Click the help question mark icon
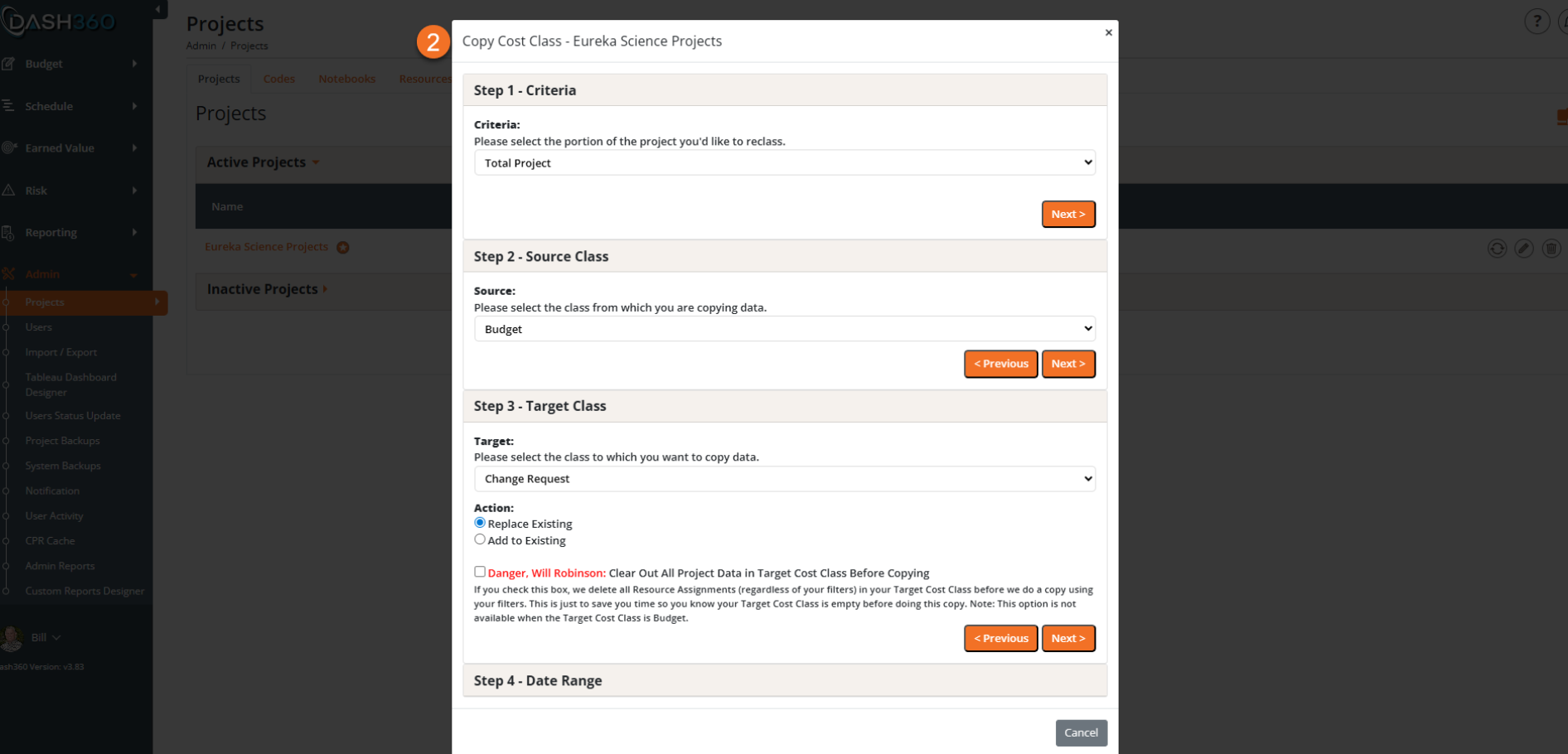 (1537, 22)
